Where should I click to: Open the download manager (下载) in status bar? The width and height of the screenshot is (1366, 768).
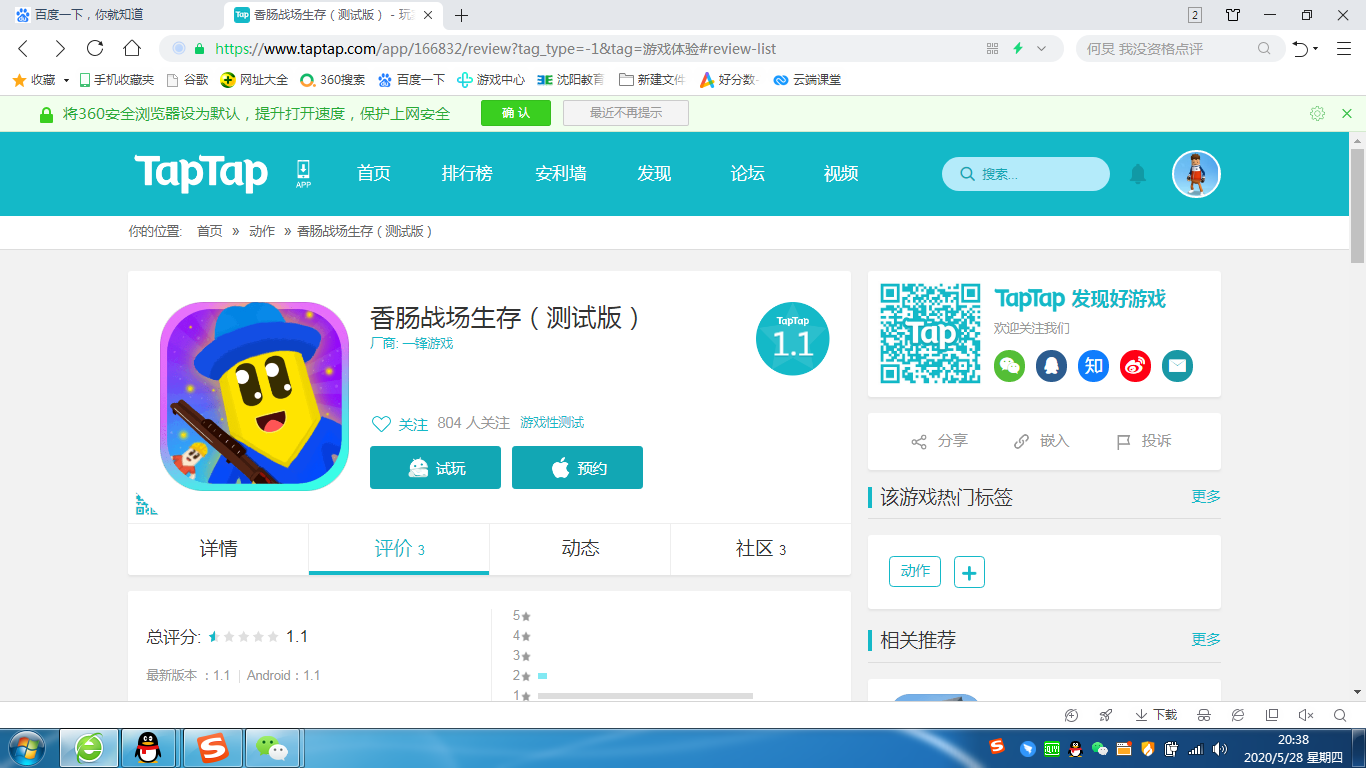pyautogui.click(x=1156, y=715)
